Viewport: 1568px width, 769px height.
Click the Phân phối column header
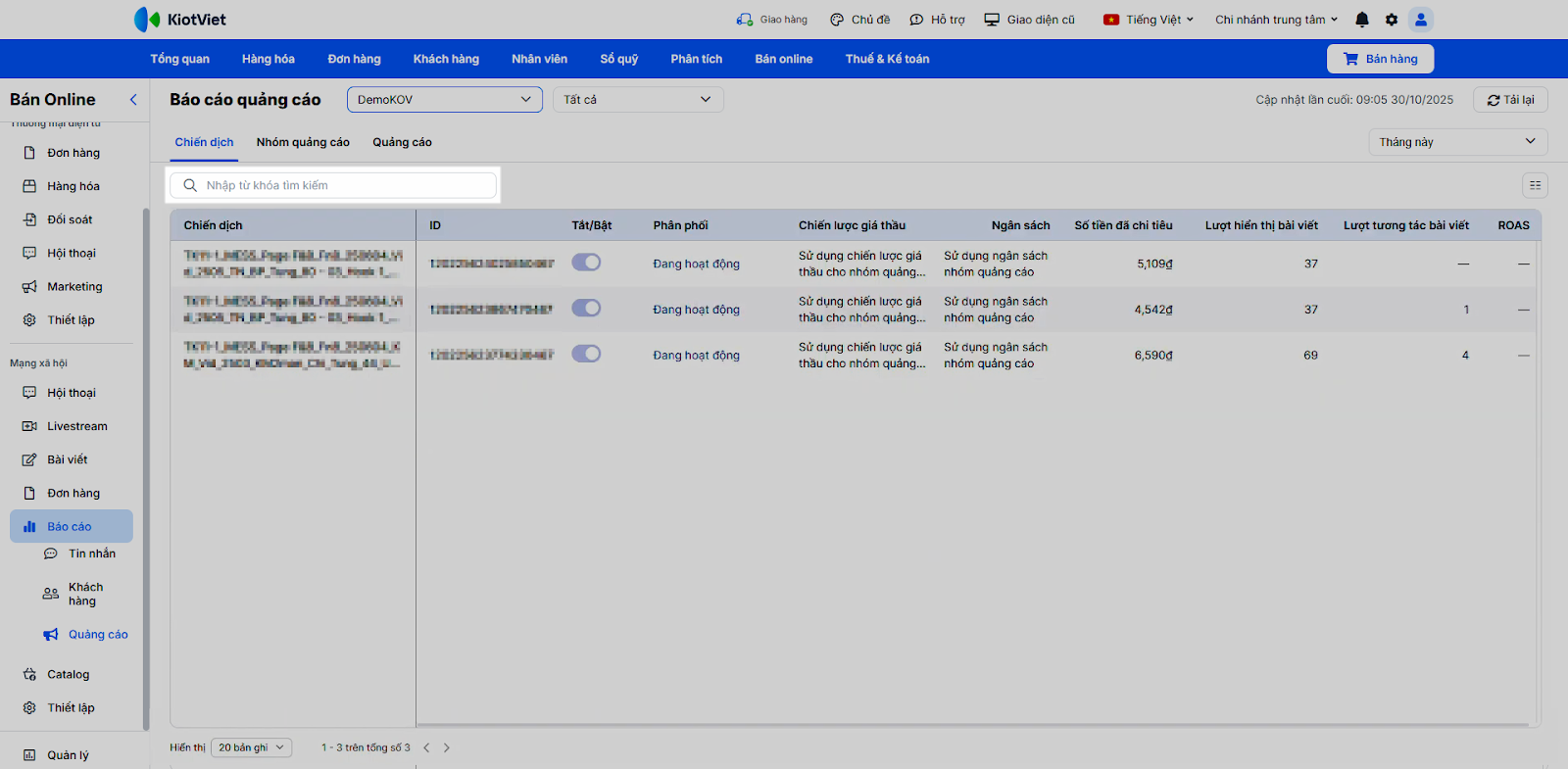pyautogui.click(x=680, y=225)
